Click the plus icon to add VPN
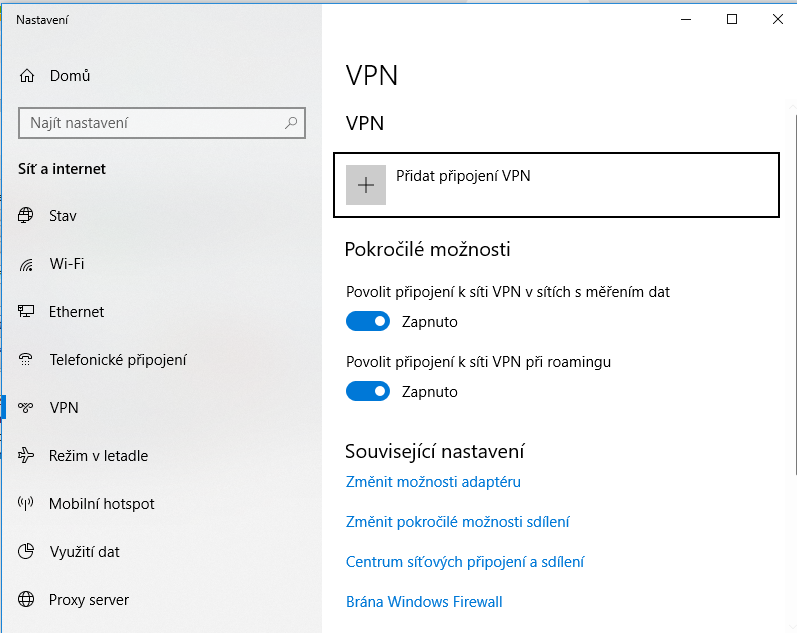 tap(366, 185)
